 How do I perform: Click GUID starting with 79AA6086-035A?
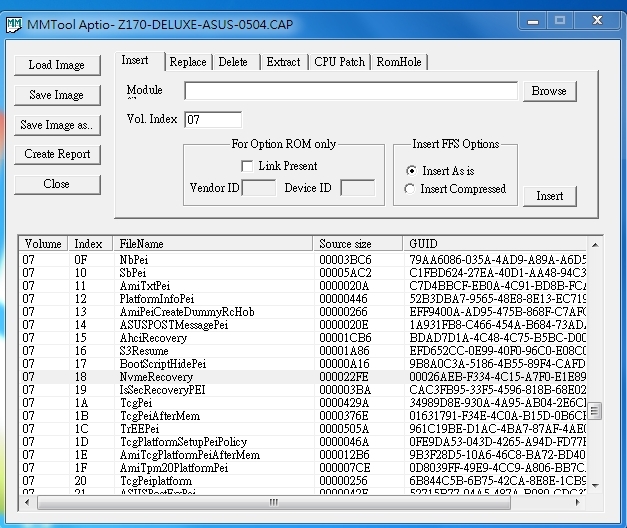(x=497, y=260)
